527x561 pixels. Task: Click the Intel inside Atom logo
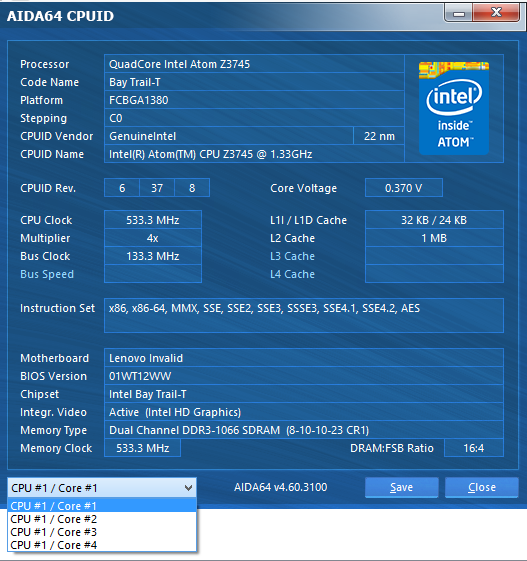454,108
